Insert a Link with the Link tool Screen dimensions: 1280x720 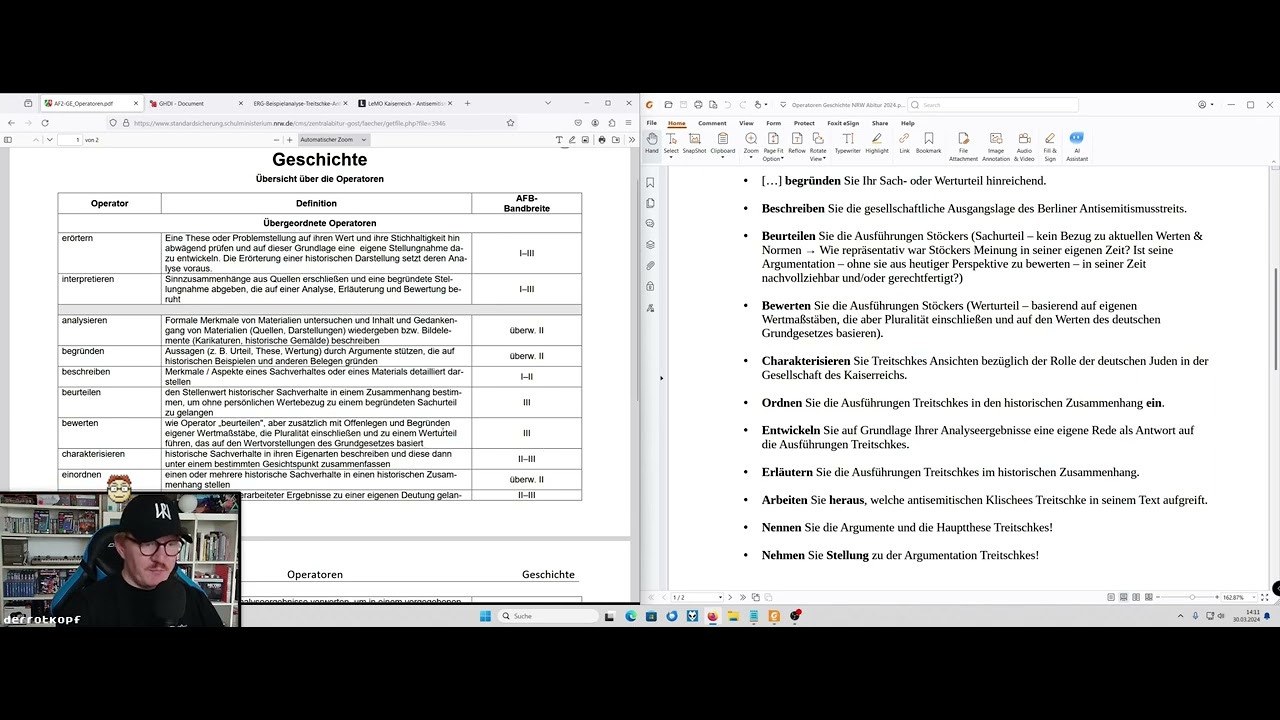point(904,142)
